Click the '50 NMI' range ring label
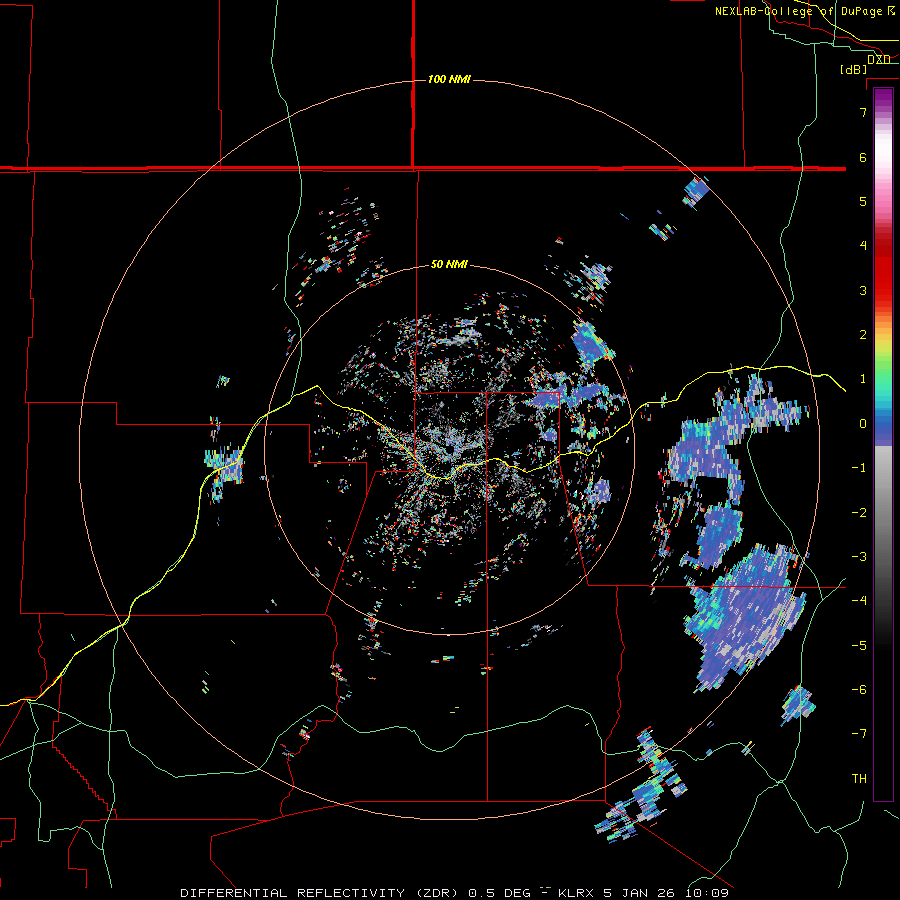Viewport: 900px width, 900px height. coord(449,264)
